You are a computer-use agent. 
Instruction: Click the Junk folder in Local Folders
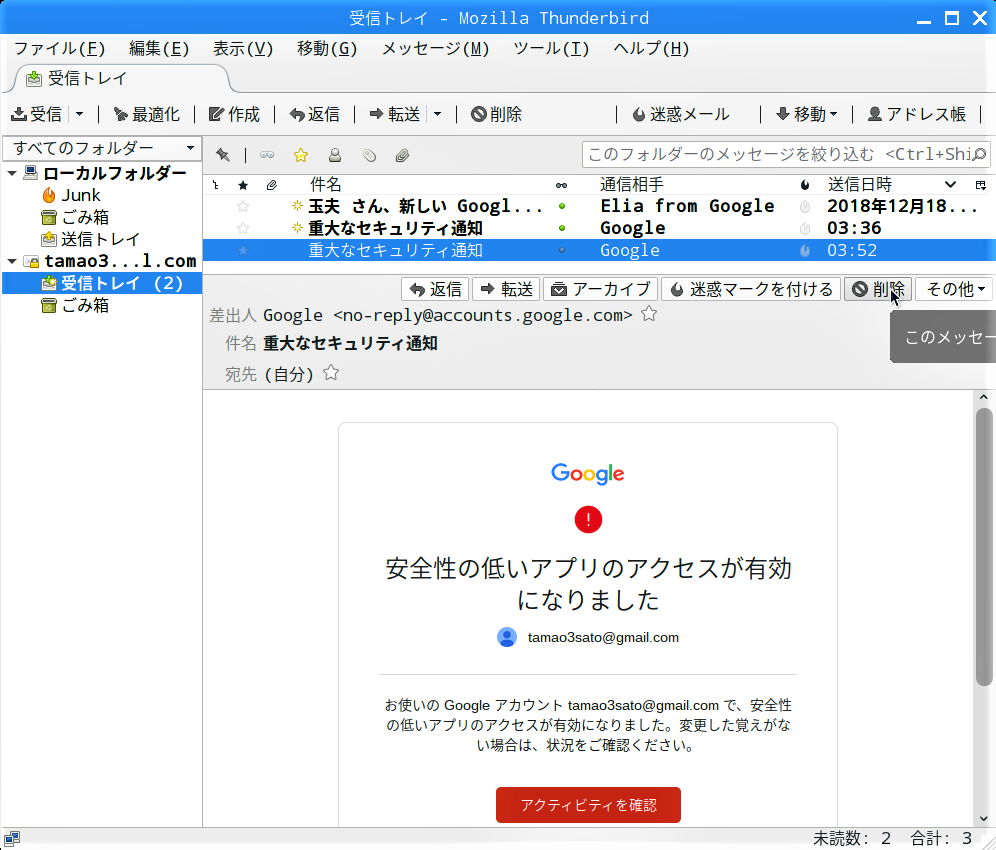tap(80, 195)
